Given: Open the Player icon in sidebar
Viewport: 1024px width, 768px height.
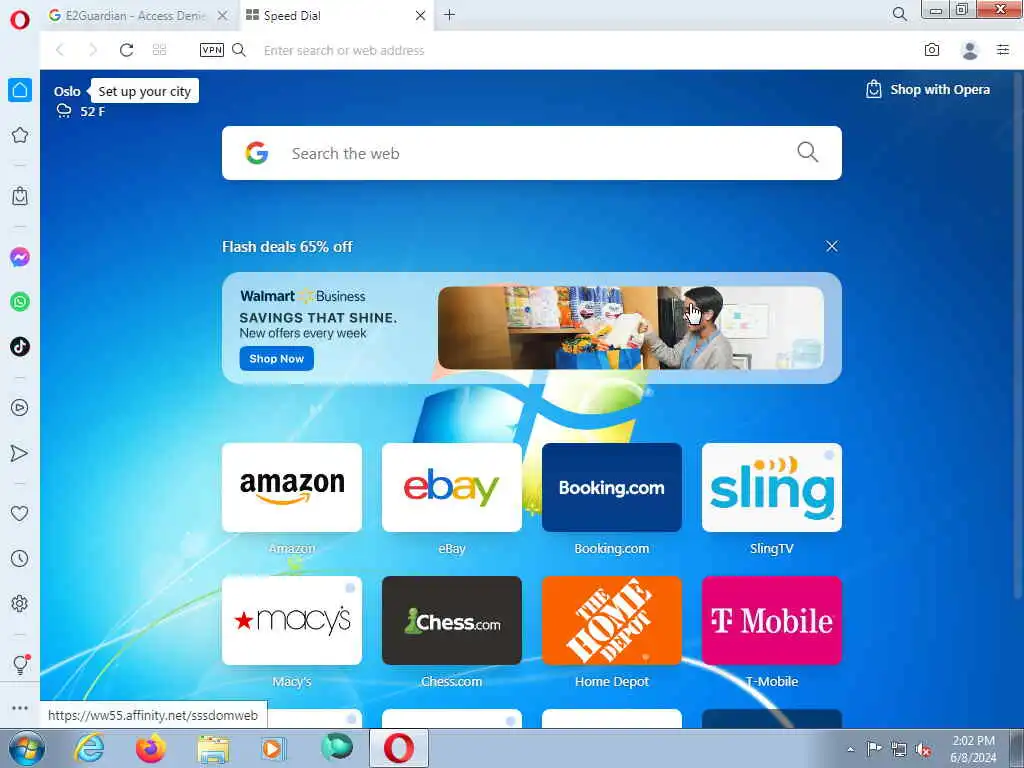Looking at the screenshot, I should pos(20,408).
